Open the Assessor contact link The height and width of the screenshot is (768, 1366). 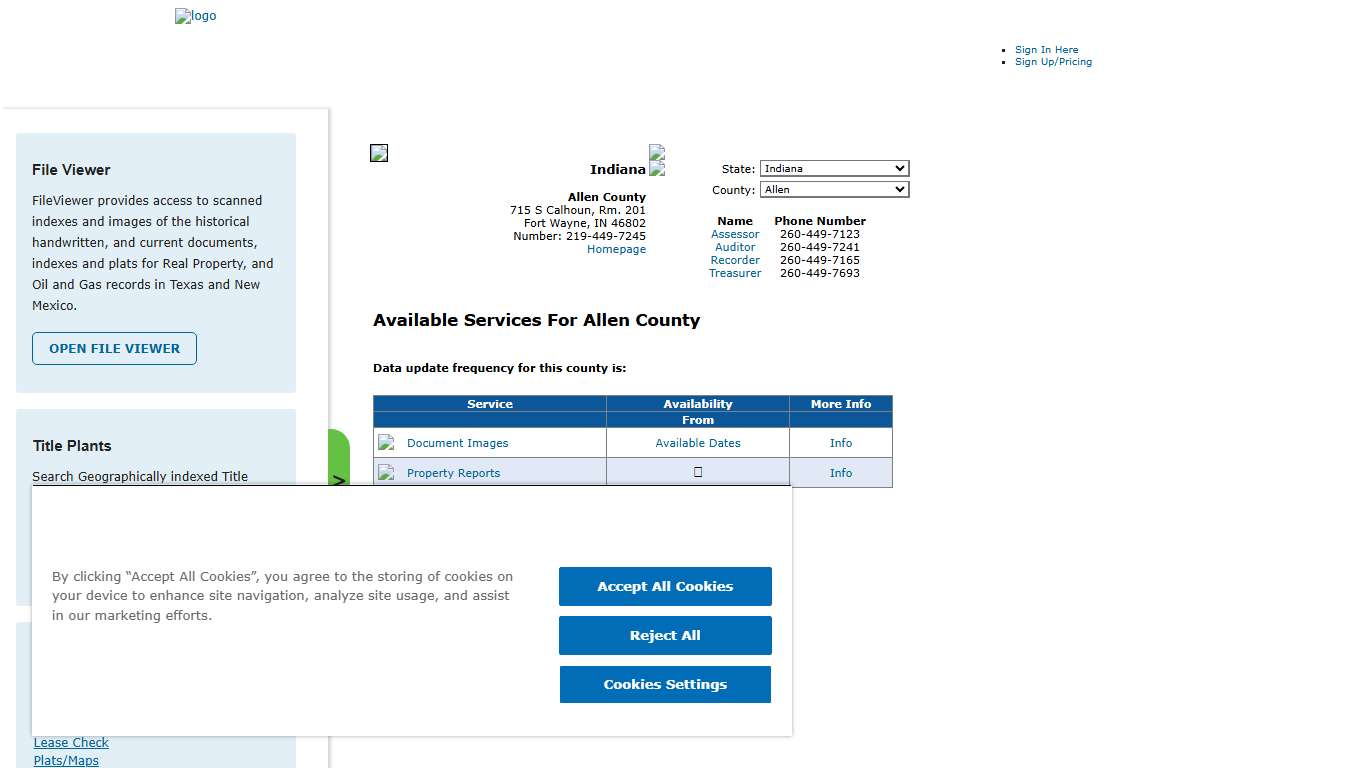coord(735,234)
